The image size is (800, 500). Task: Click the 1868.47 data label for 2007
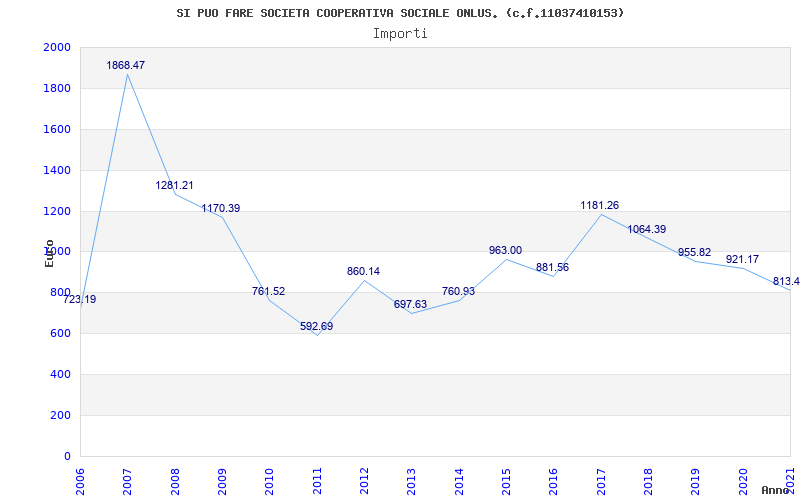[126, 65]
